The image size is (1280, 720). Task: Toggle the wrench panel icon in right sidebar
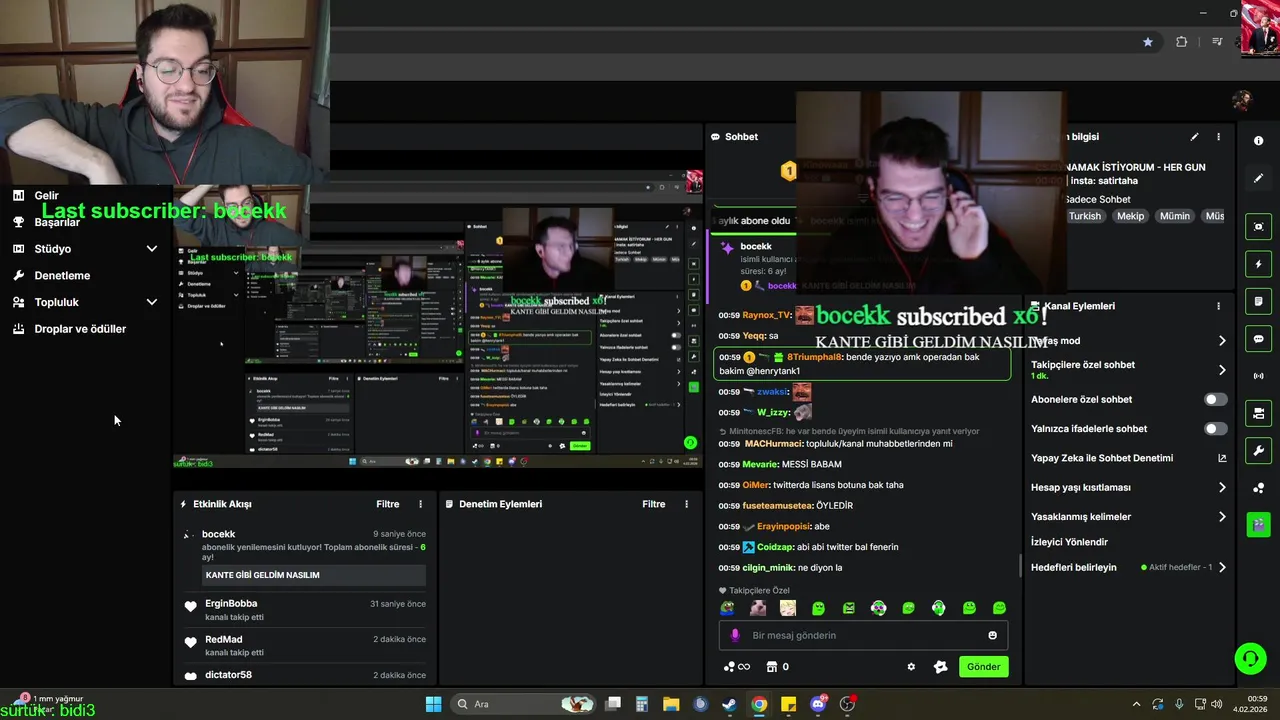[1258, 450]
